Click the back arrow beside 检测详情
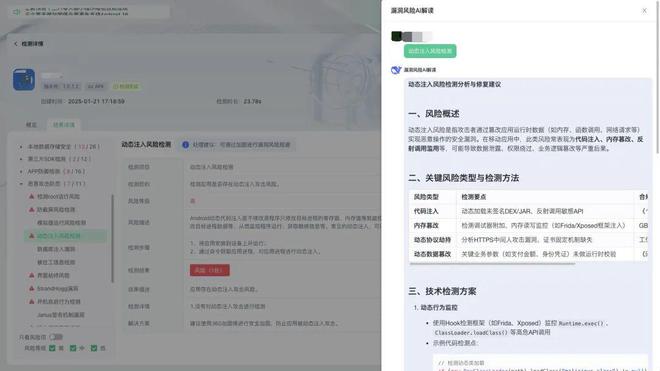Screen dimensions: 660x371 (16, 43)
